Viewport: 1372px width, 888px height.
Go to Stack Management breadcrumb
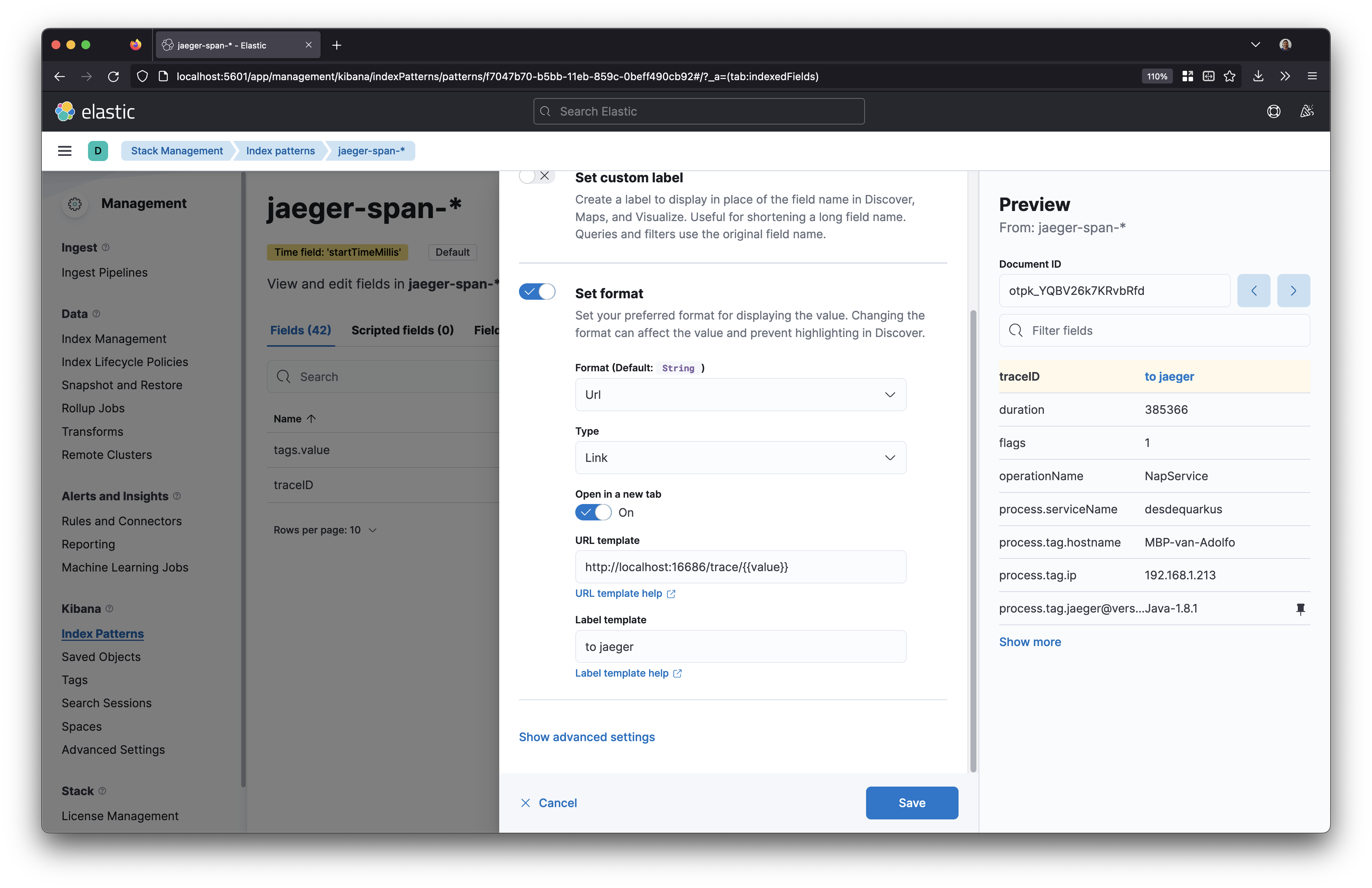click(x=176, y=151)
